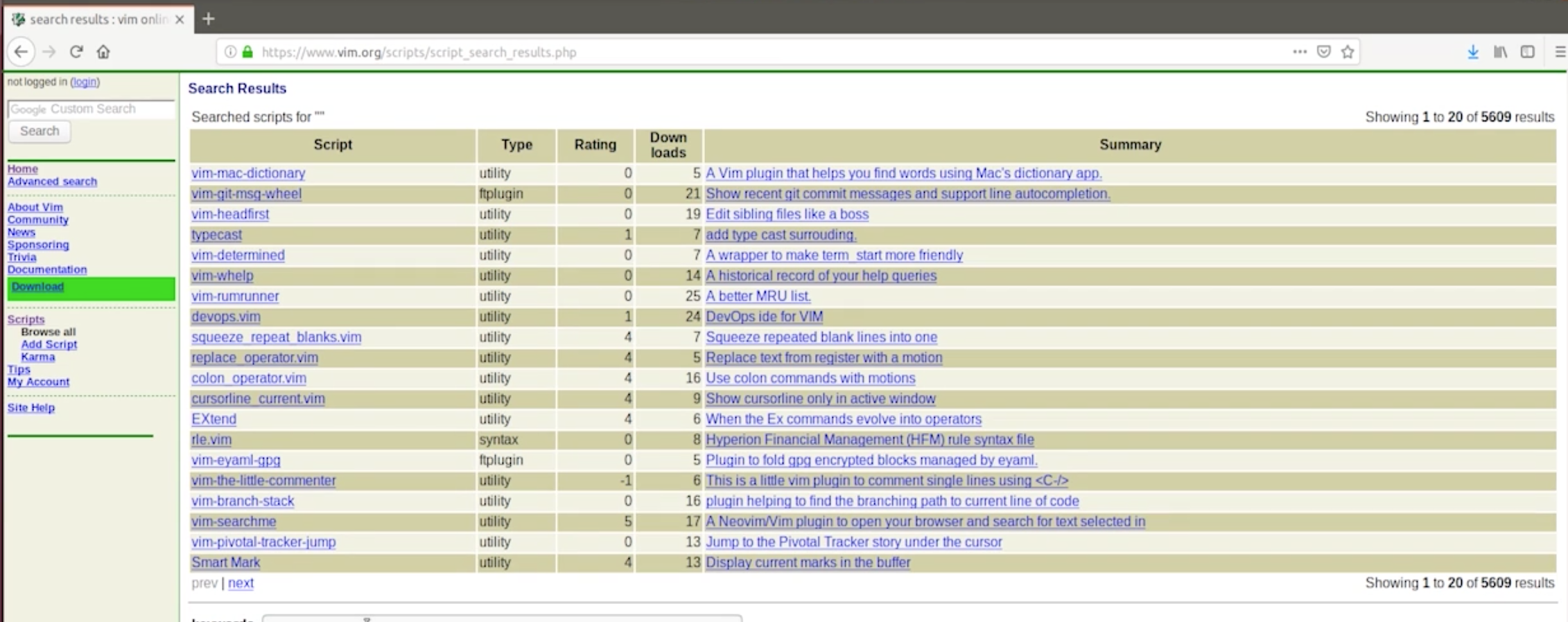1568x622 pixels.
Task: Open the EXtend script link
Action: [214, 419]
